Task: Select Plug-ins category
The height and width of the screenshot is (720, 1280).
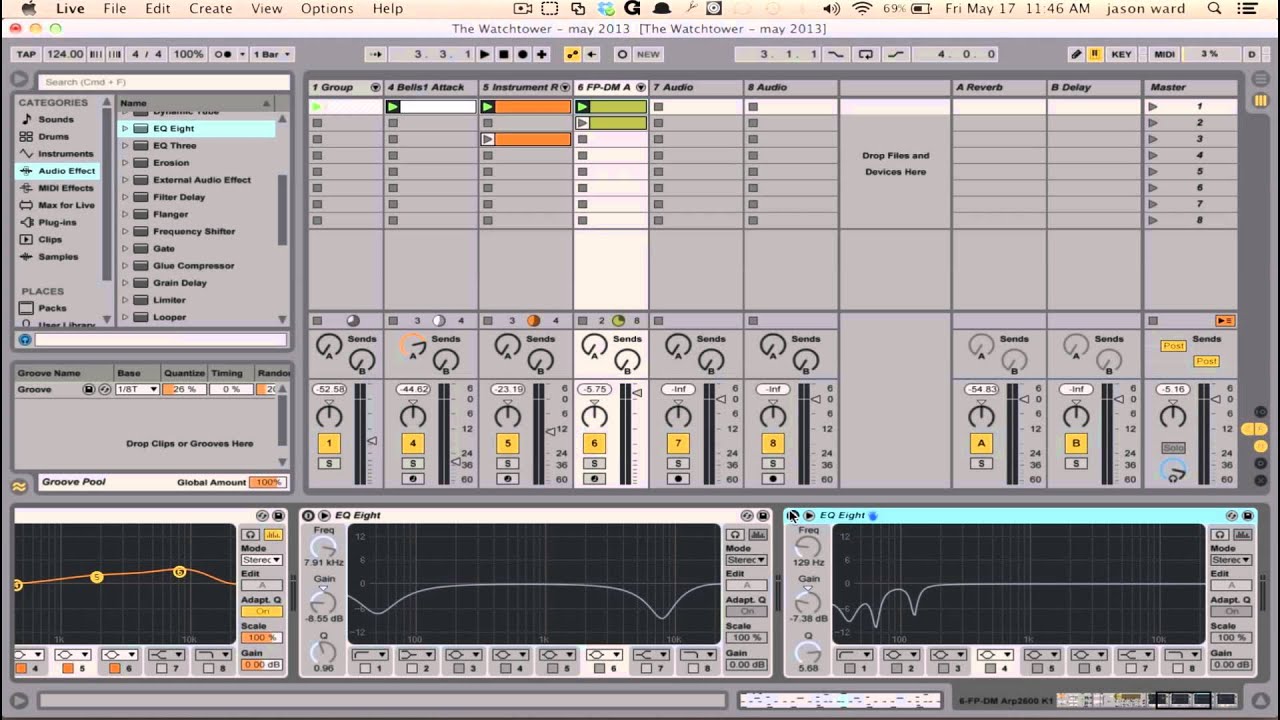Action: 57,222
